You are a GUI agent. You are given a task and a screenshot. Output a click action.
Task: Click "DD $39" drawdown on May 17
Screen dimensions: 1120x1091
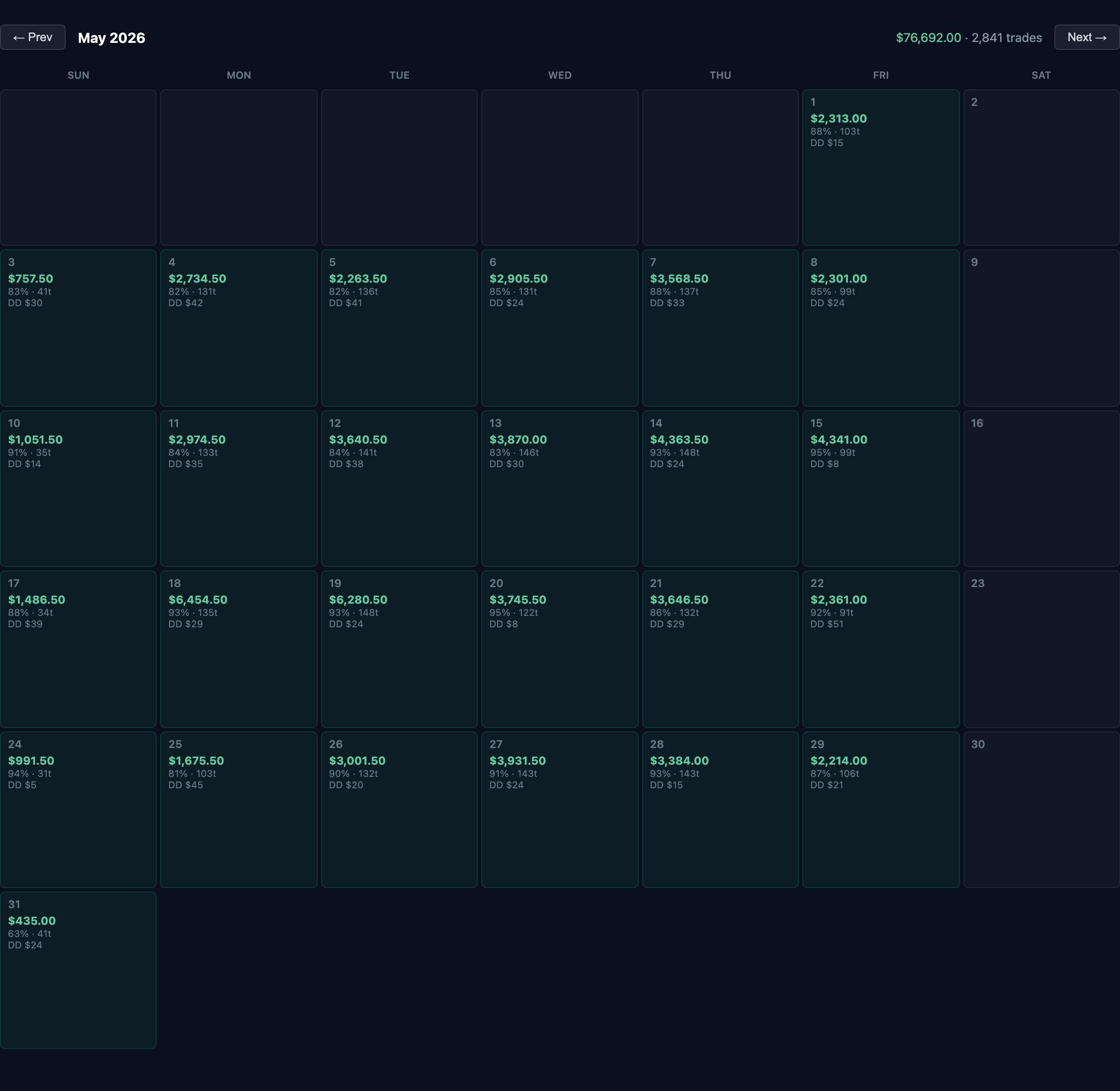[x=25, y=624]
